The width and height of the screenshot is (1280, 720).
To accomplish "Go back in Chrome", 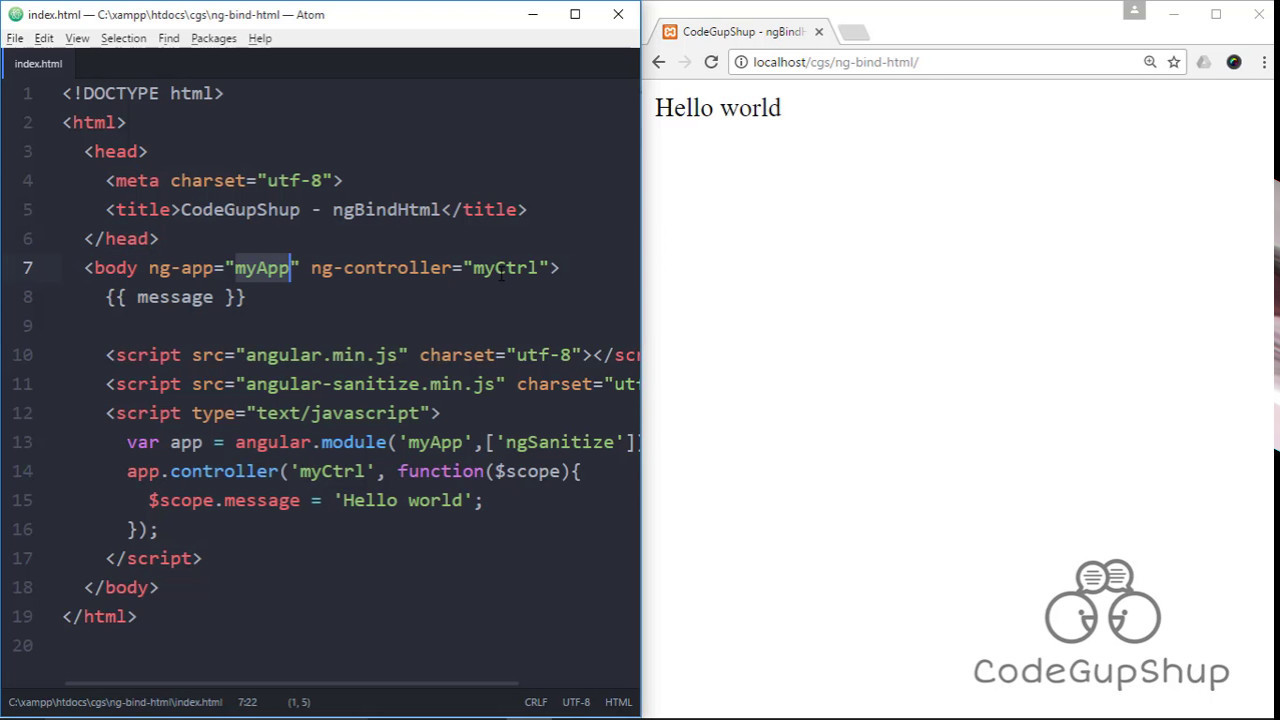I will click(658, 62).
